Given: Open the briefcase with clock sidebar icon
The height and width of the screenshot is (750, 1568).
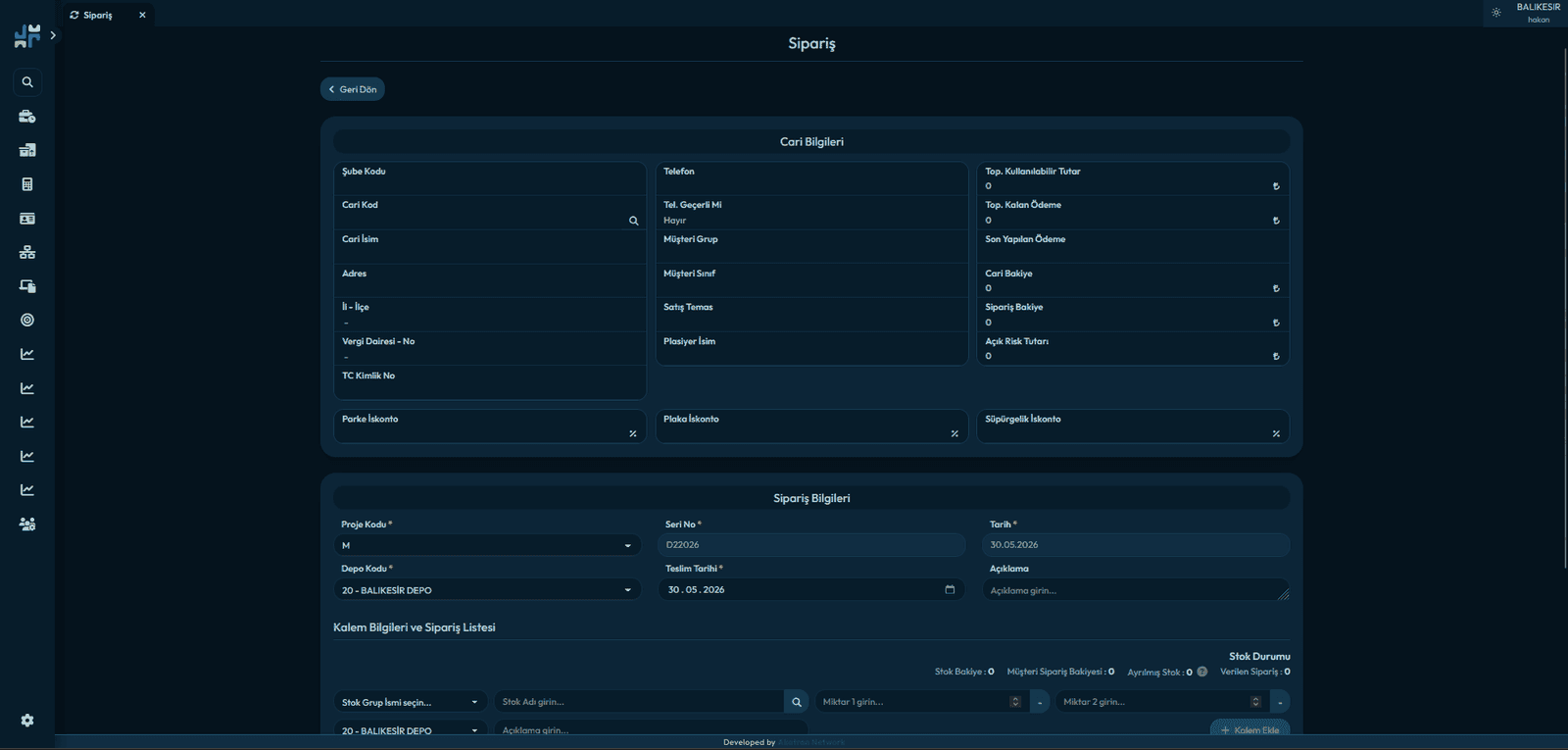Looking at the screenshot, I should [x=27, y=117].
